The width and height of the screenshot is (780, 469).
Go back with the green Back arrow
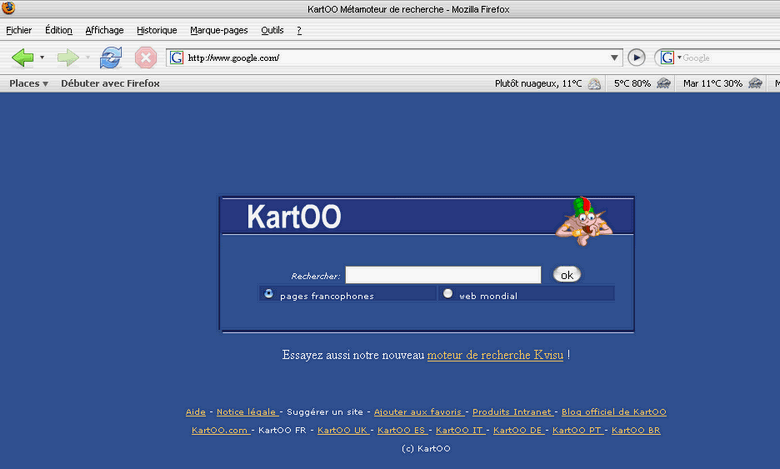pyautogui.click(x=23, y=58)
